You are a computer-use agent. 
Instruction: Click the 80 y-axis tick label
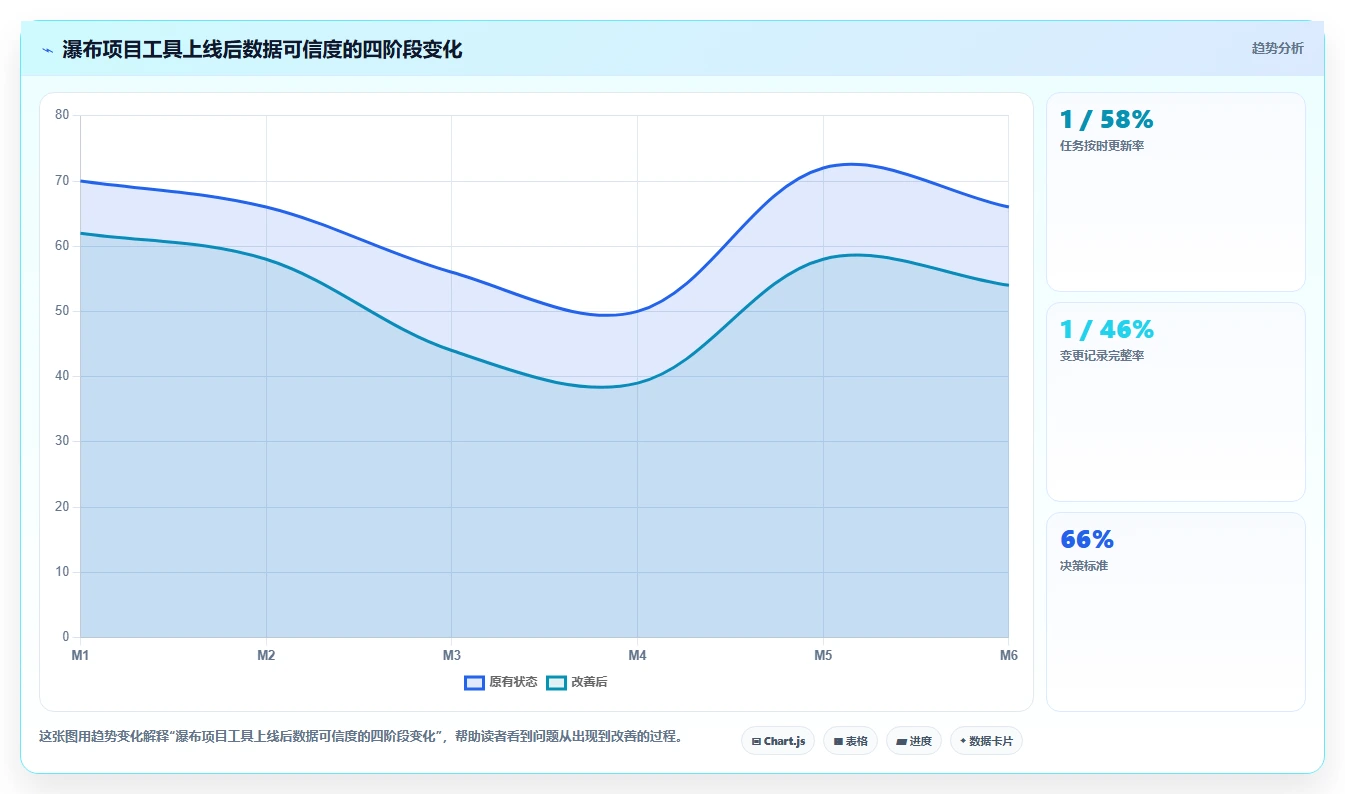click(62, 115)
